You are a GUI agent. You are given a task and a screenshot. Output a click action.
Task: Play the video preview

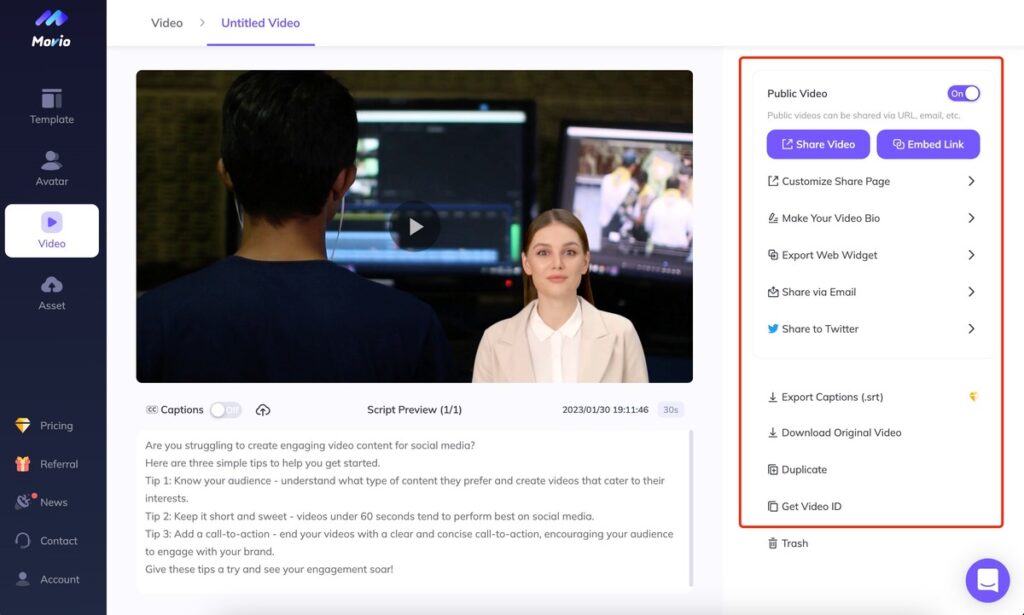coord(414,227)
